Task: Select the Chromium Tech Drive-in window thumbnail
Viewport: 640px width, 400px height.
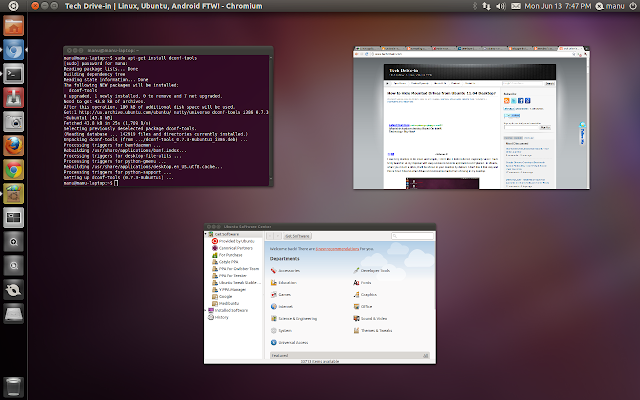Action: tap(471, 118)
